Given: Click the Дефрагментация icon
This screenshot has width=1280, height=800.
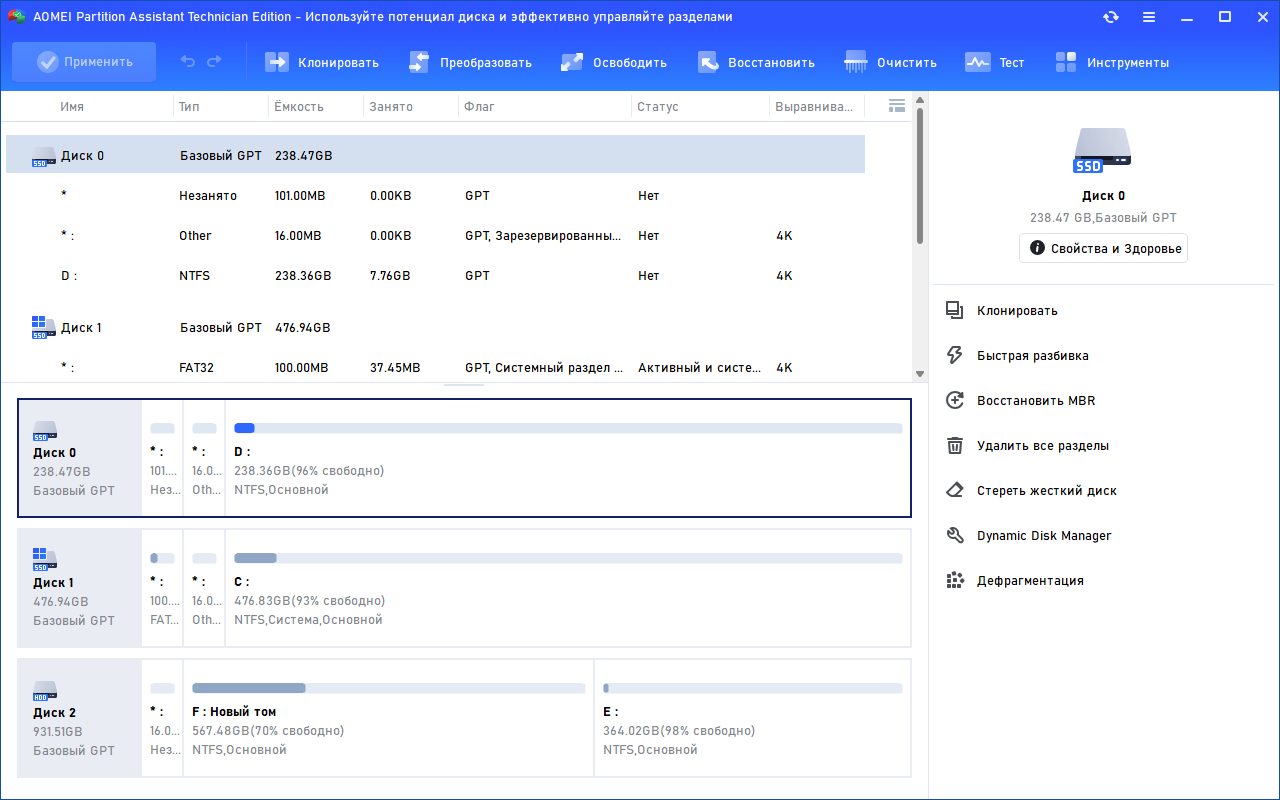Looking at the screenshot, I should [x=954, y=581].
